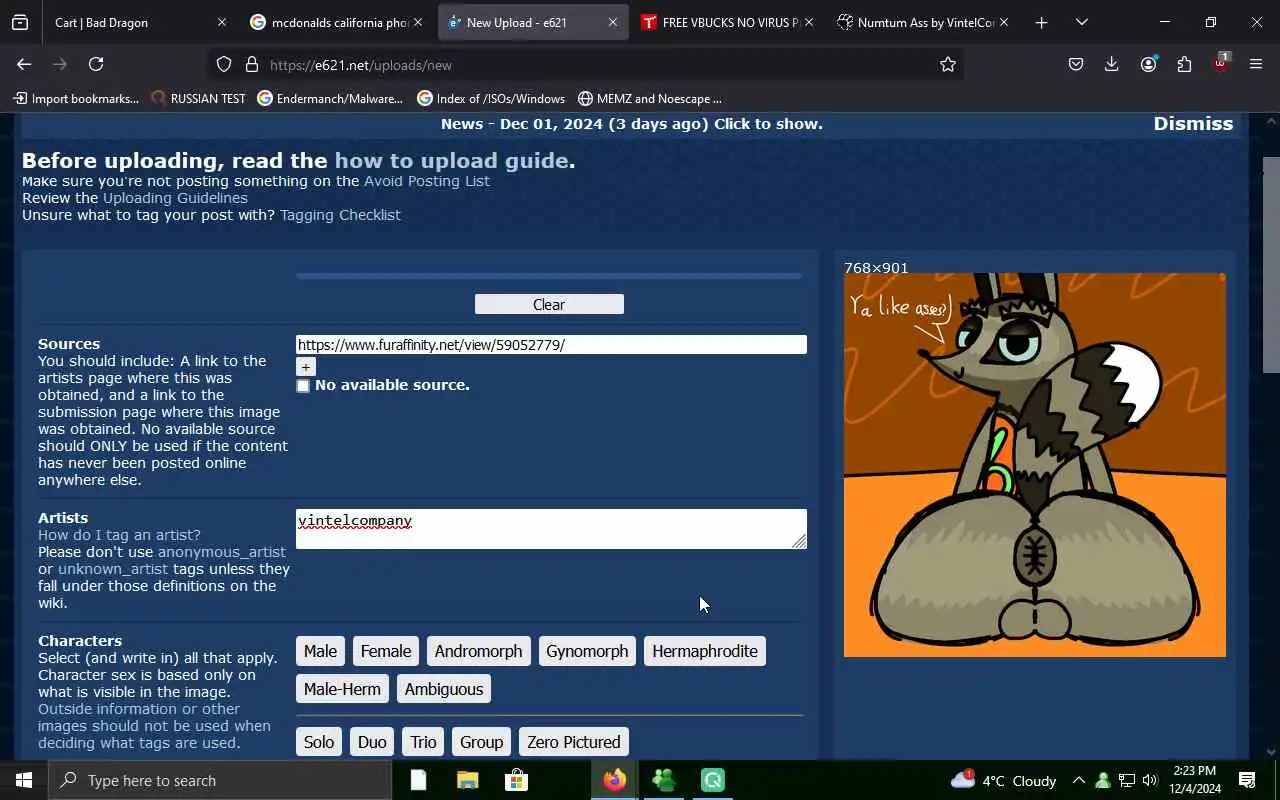Open Import bookmarks bookmark
1280x800 pixels.
76,98
